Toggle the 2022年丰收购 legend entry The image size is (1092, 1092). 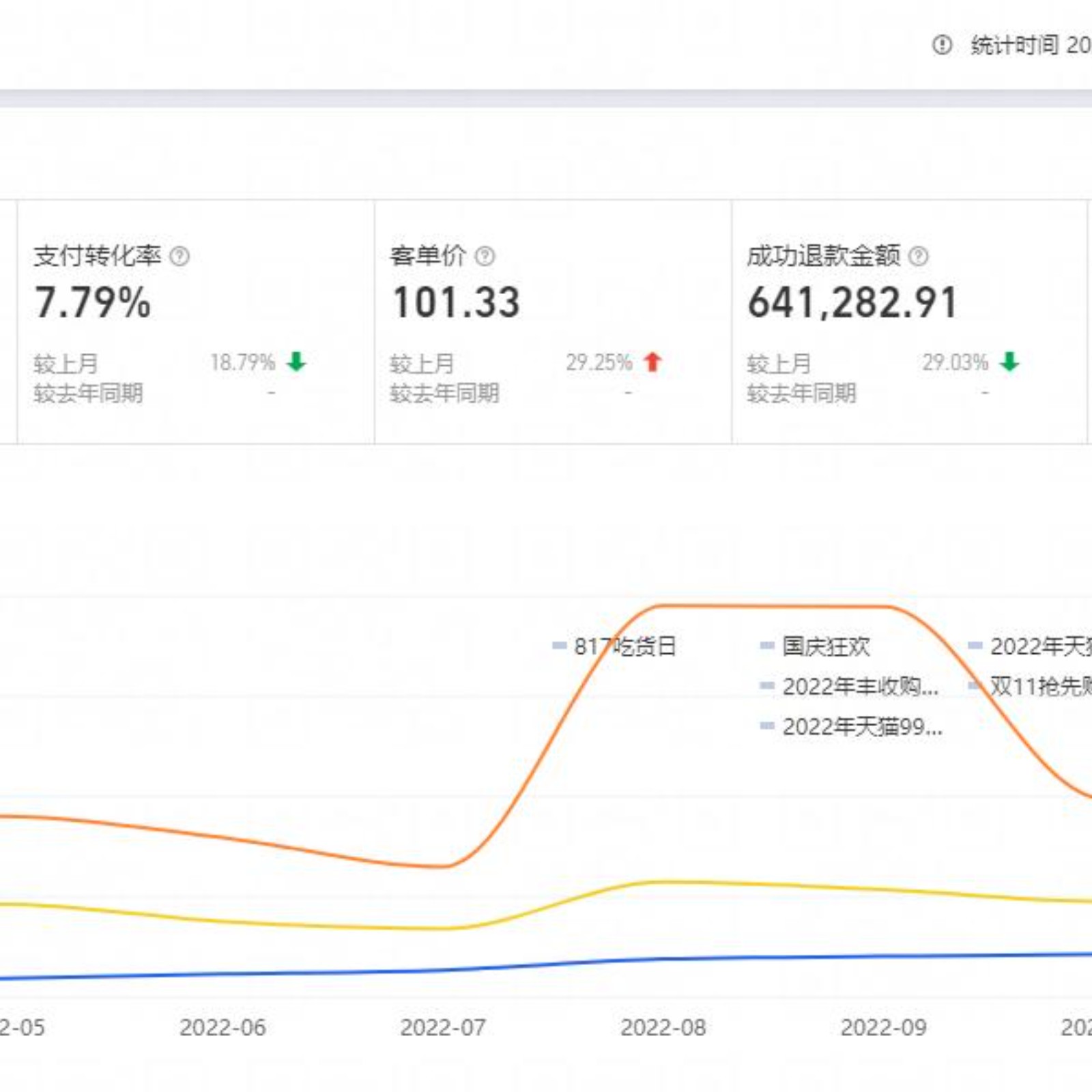pos(850,686)
